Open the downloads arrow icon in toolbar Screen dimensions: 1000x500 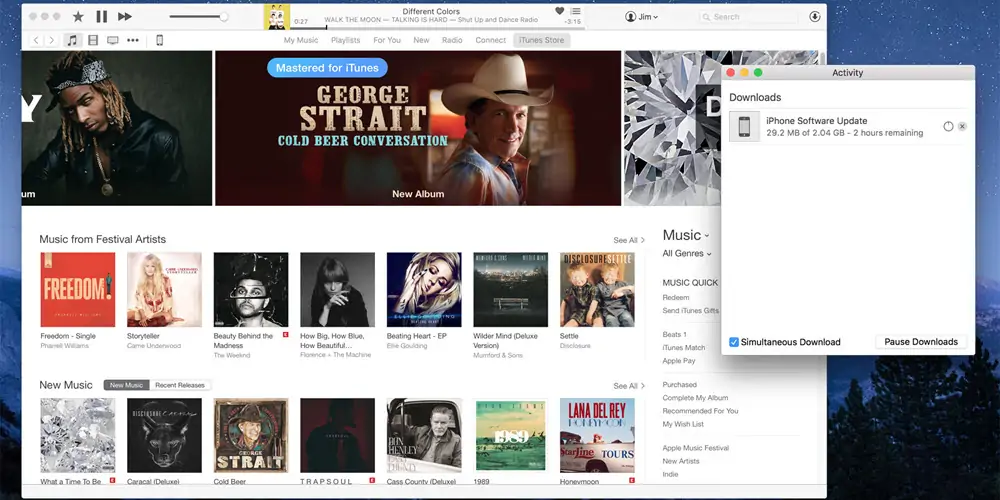pos(814,17)
